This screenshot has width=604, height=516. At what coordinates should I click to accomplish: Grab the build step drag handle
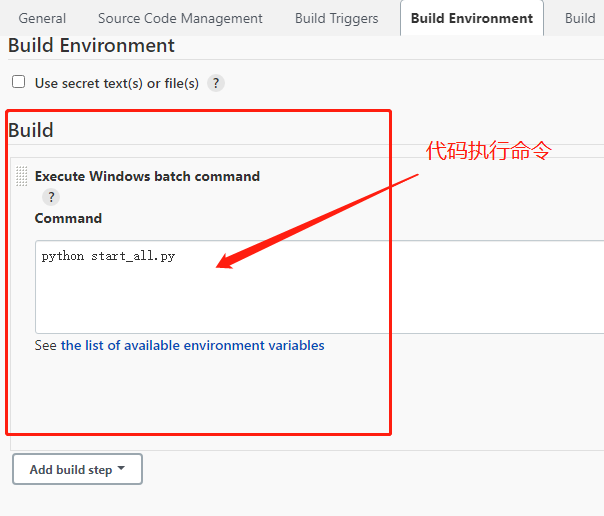click(22, 176)
